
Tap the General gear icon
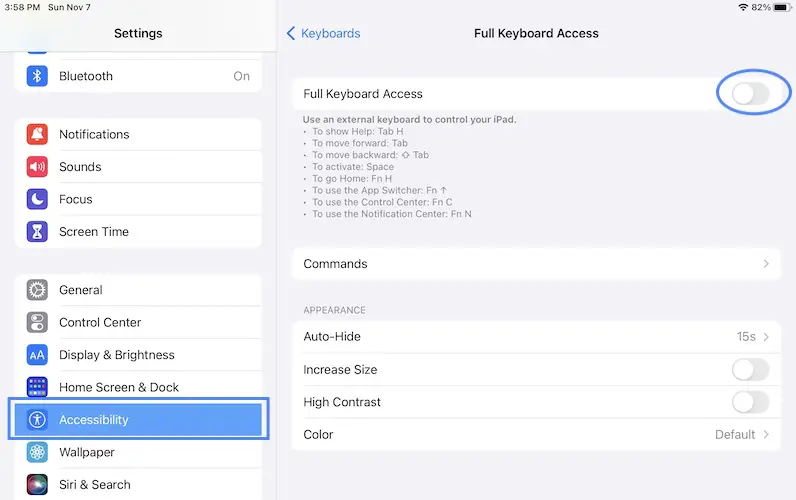(x=37, y=290)
